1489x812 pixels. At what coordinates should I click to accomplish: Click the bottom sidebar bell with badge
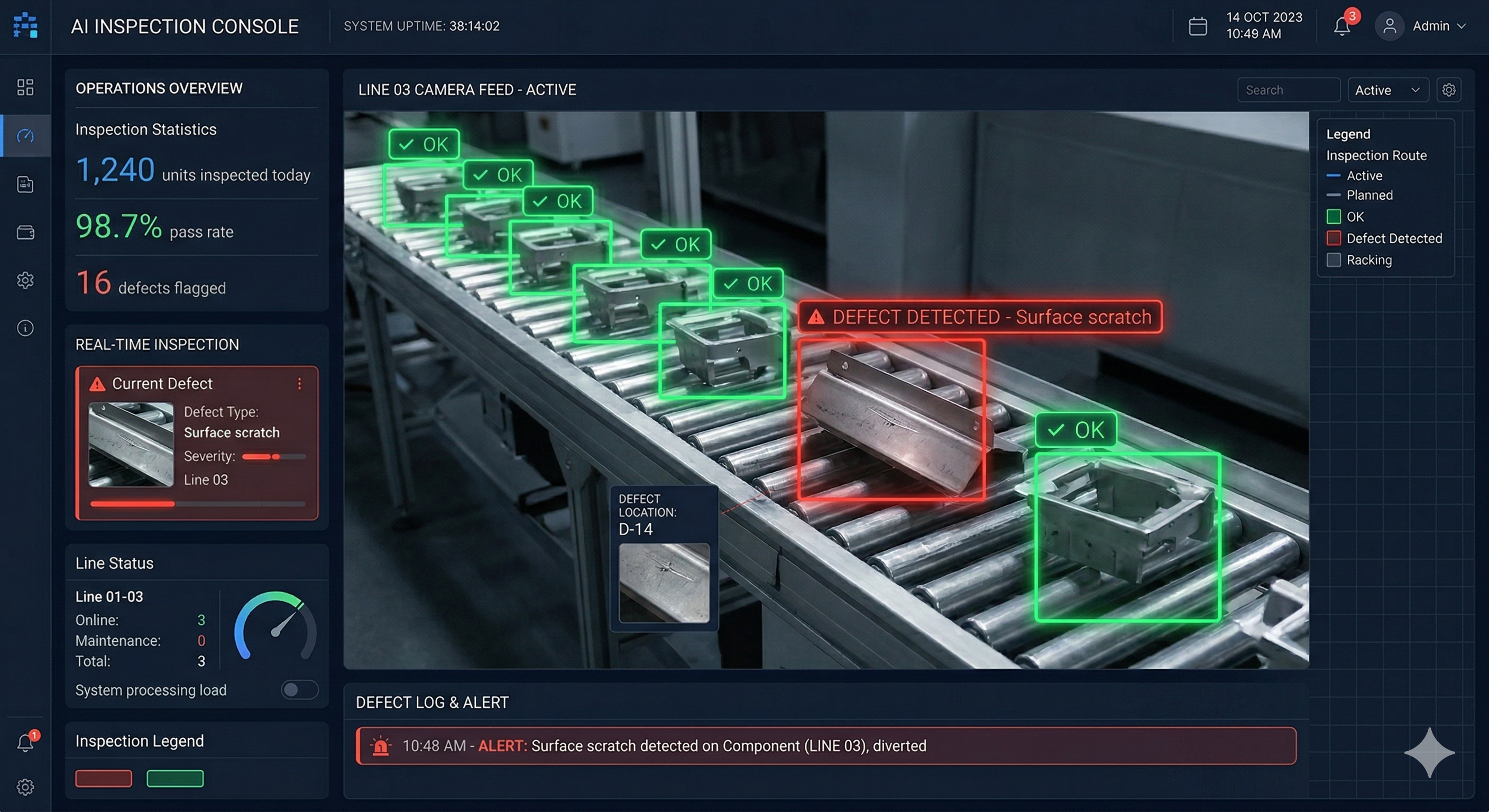[25, 743]
